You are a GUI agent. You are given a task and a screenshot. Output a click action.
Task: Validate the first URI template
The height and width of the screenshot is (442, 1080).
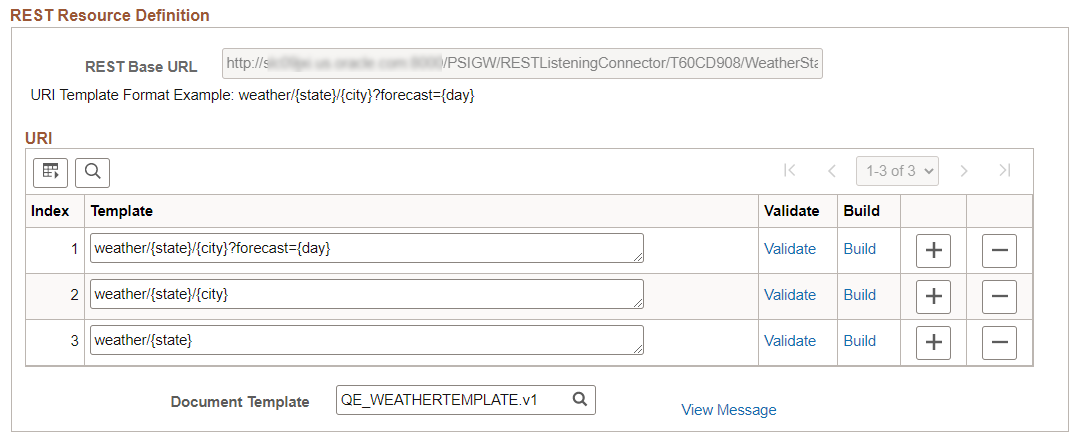(790, 249)
